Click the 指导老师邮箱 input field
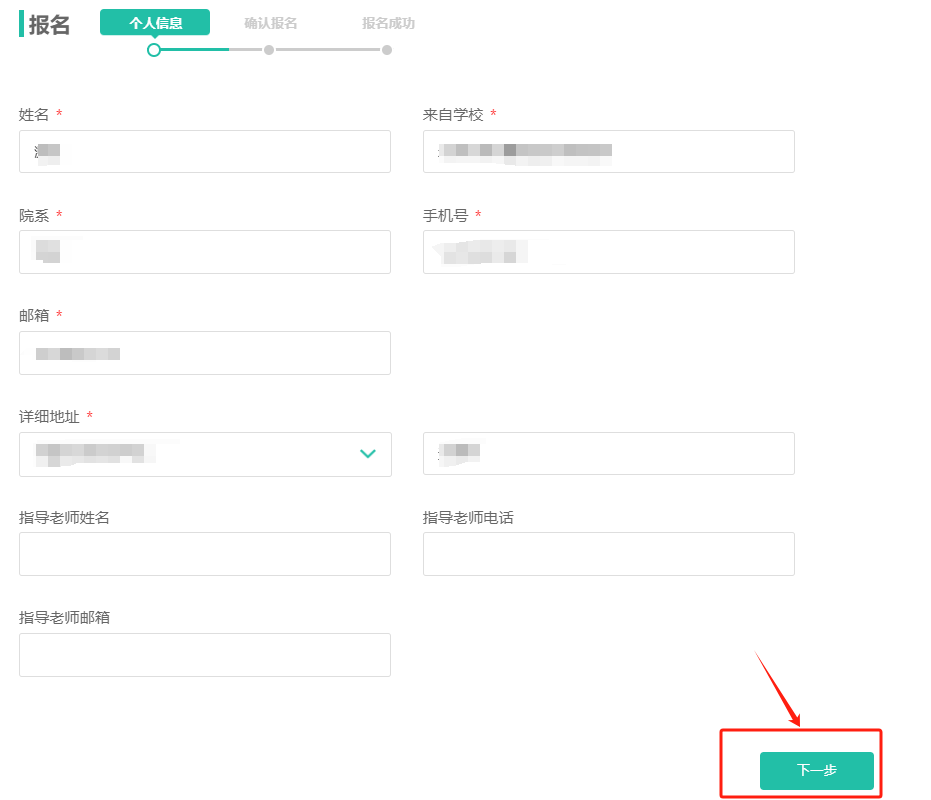Image resolution: width=931 pixels, height=800 pixels. tap(205, 655)
